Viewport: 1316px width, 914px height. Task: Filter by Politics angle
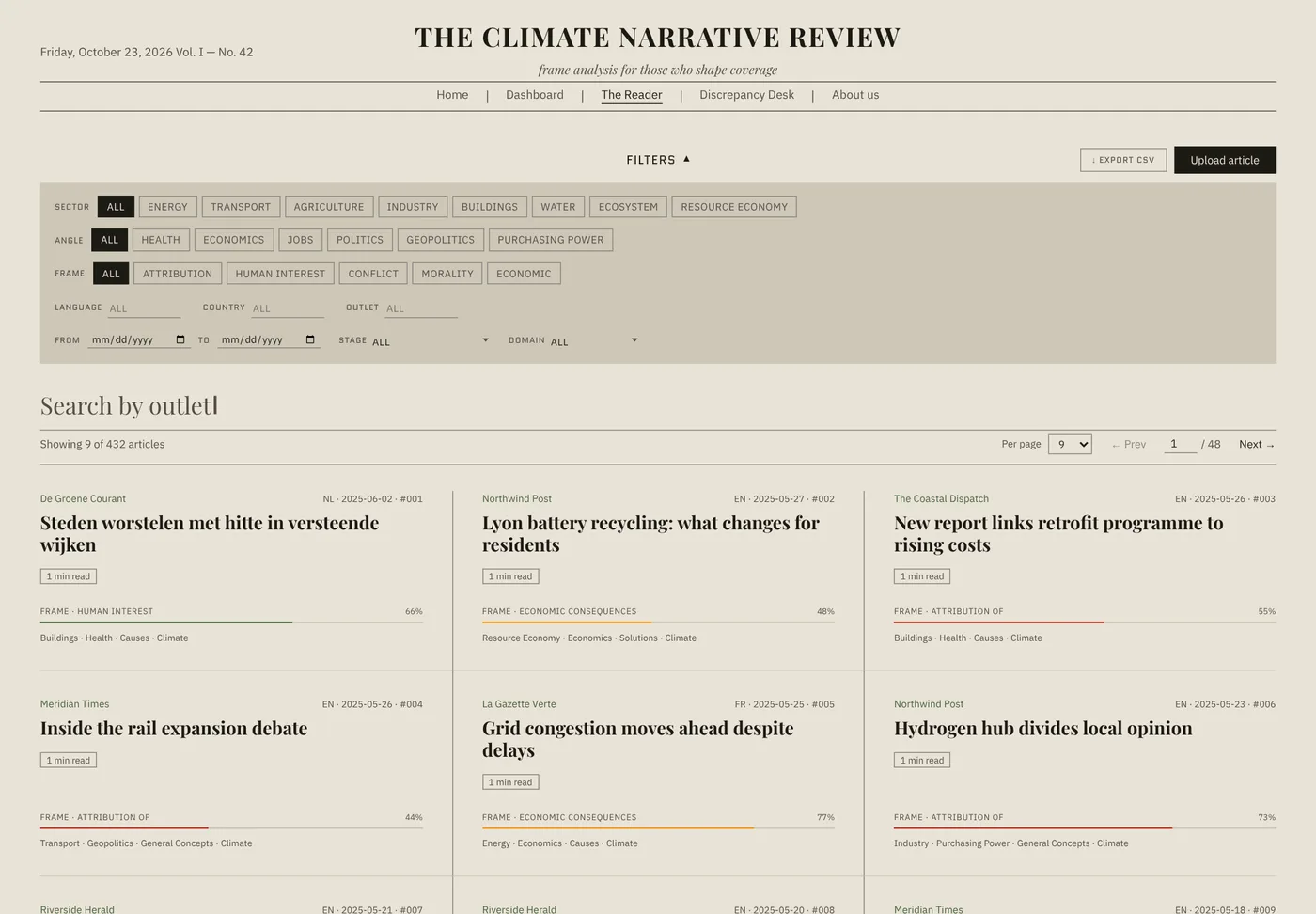pyautogui.click(x=360, y=240)
